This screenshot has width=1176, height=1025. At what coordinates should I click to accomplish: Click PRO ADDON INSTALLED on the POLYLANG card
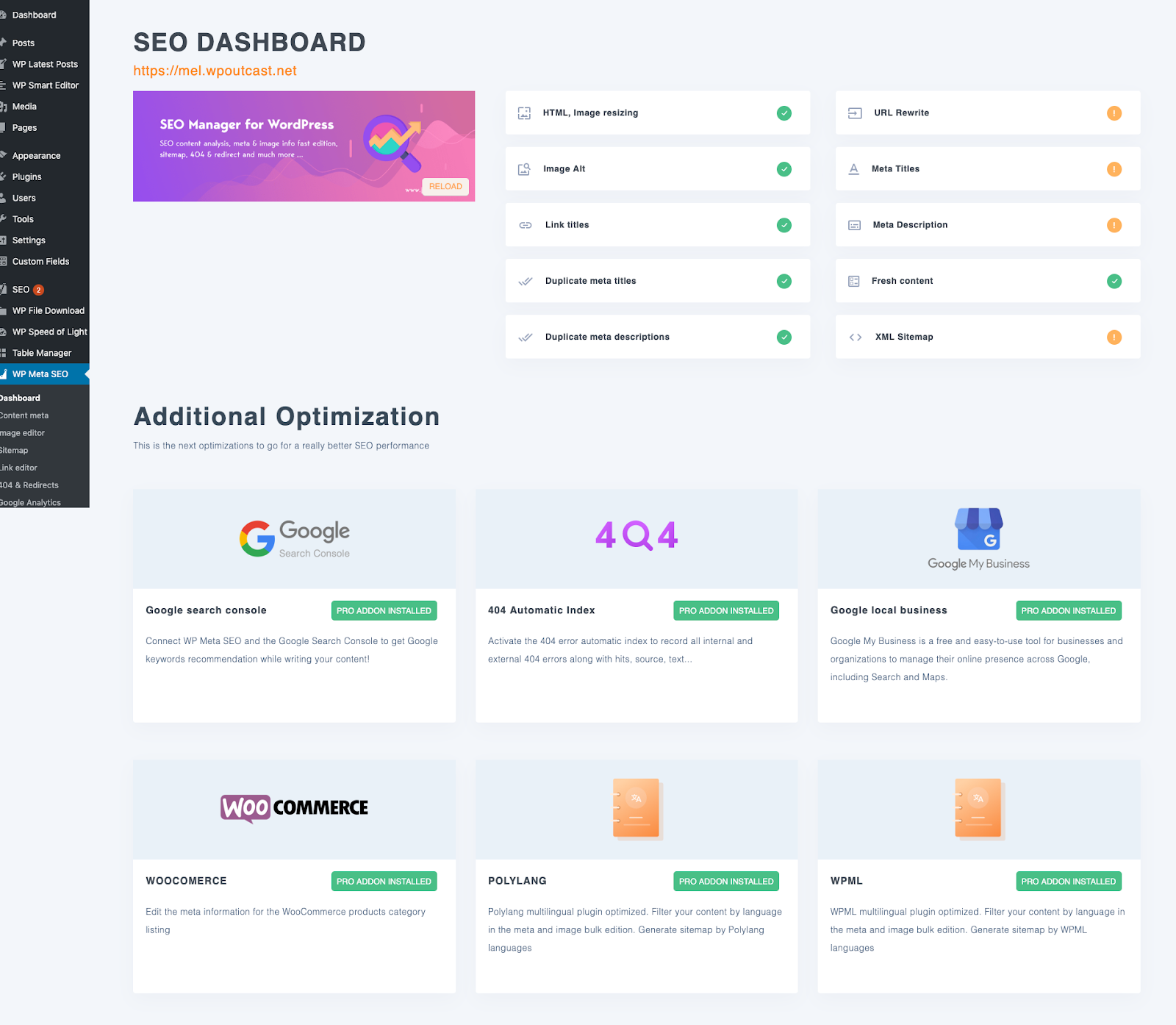pyautogui.click(x=726, y=882)
